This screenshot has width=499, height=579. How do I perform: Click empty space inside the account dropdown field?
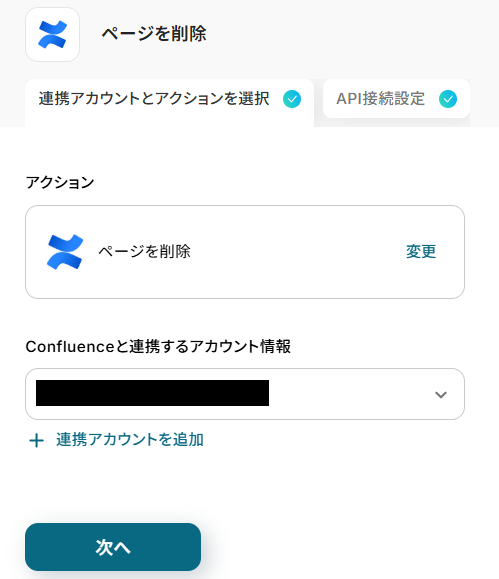[x=351, y=394]
